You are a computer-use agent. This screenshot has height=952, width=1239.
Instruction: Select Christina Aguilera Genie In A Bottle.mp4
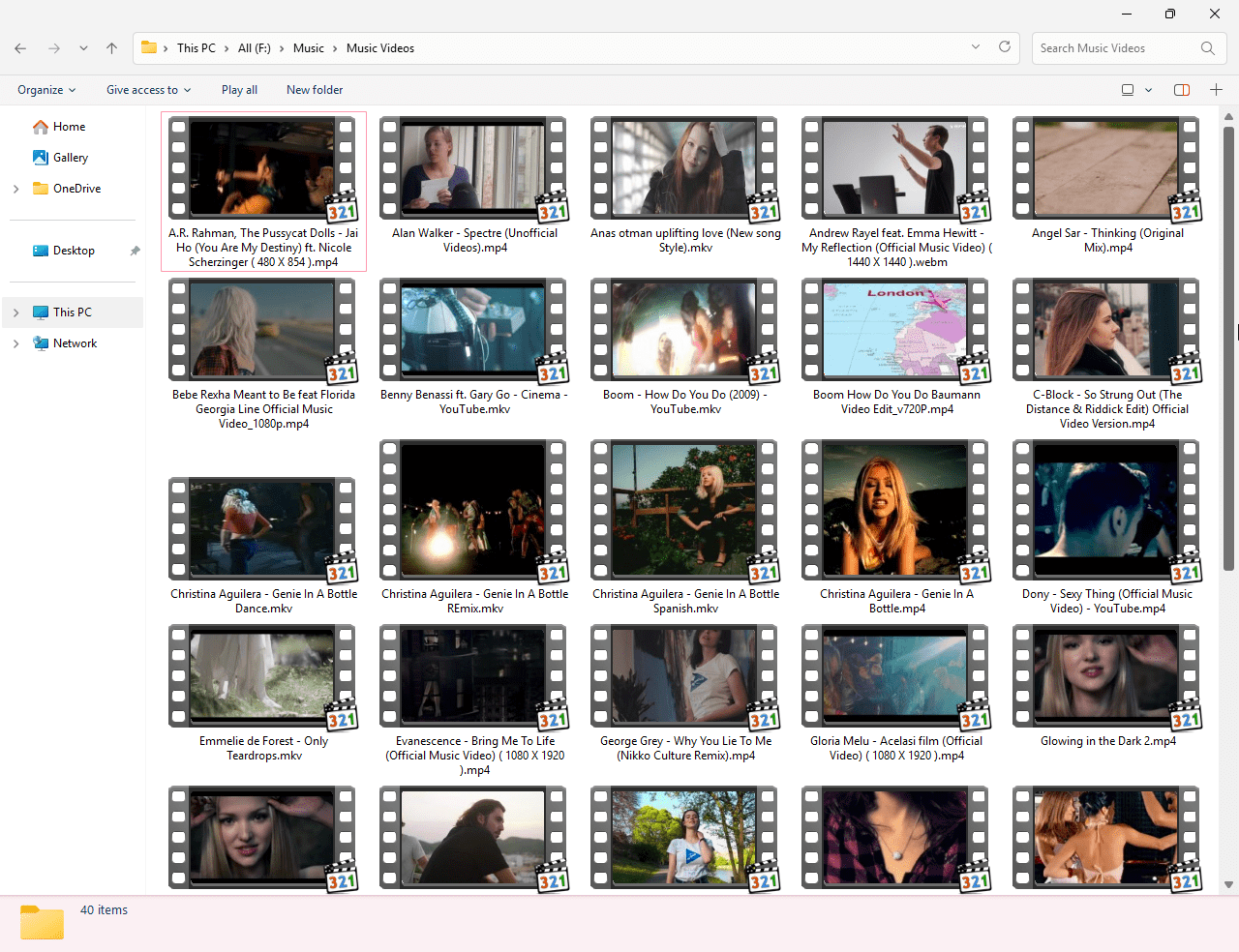(x=896, y=528)
